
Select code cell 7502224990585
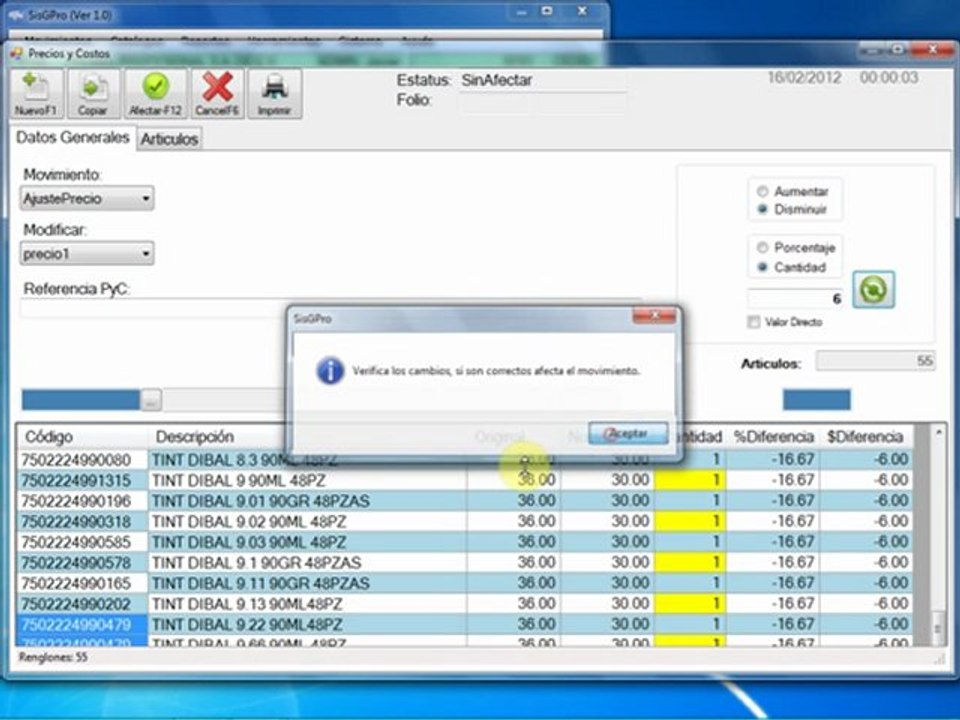click(x=83, y=542)
